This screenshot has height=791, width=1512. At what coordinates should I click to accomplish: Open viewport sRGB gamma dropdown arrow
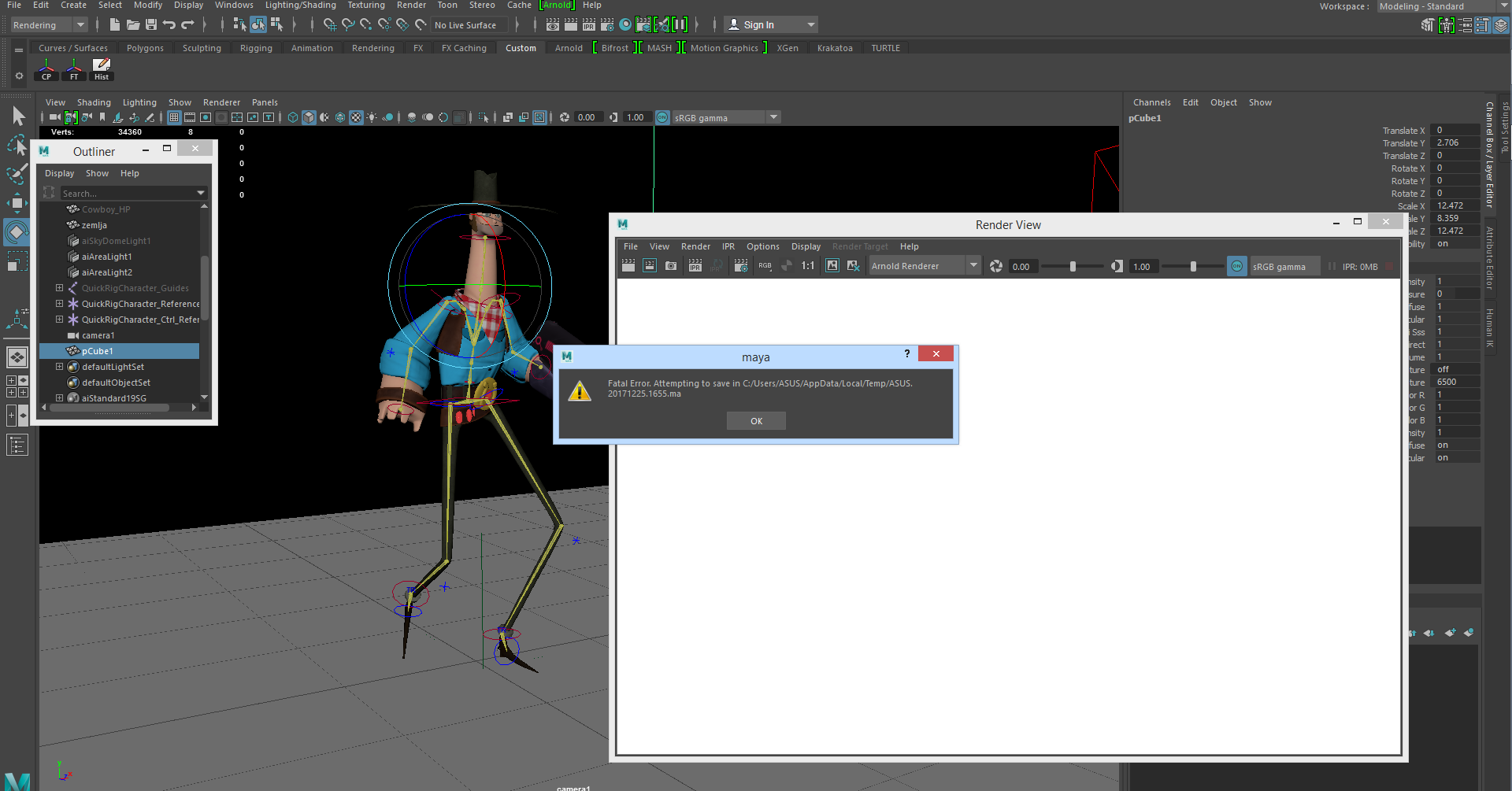773,117
